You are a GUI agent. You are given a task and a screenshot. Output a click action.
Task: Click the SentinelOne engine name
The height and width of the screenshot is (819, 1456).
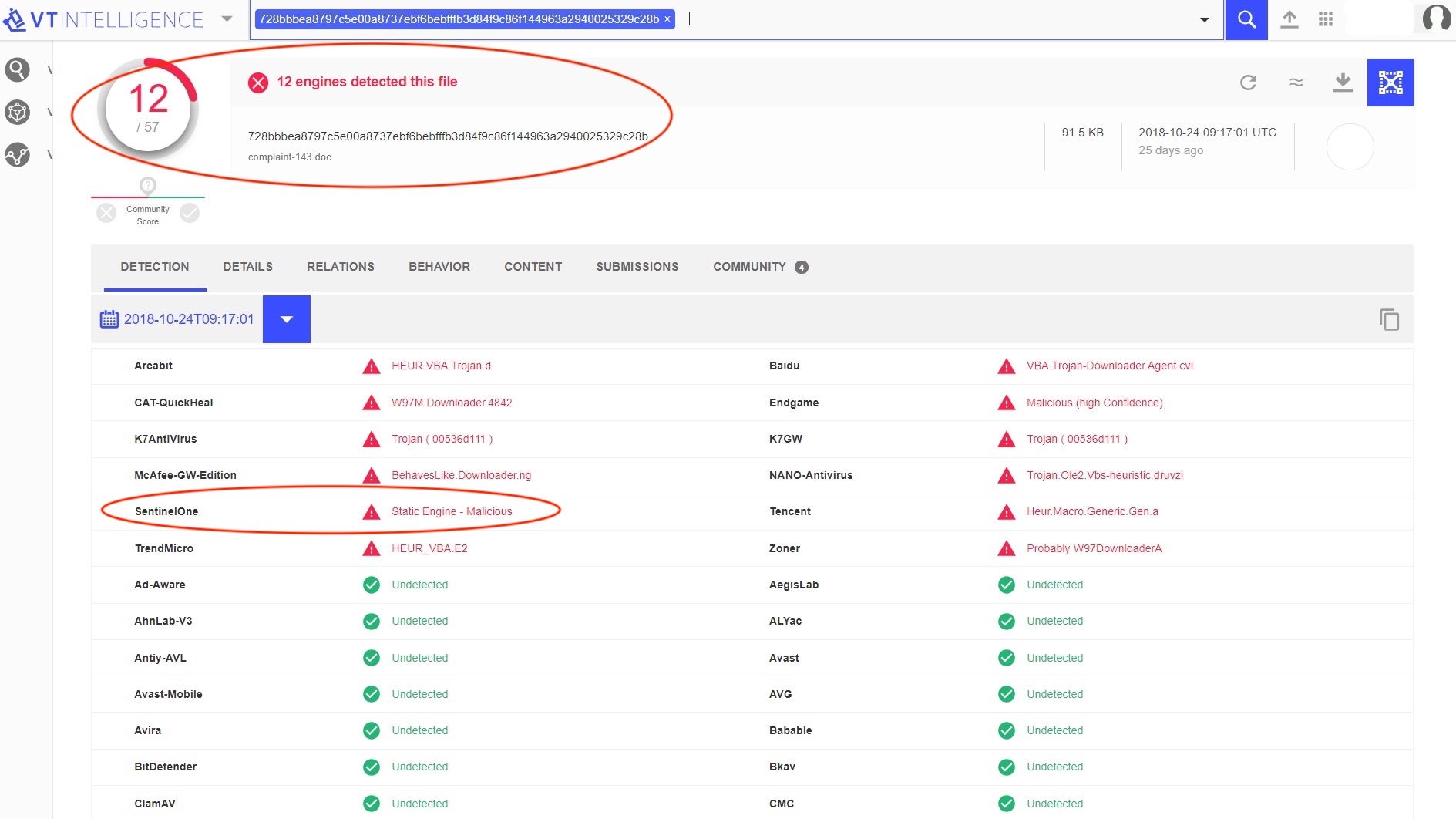point(166,511)
